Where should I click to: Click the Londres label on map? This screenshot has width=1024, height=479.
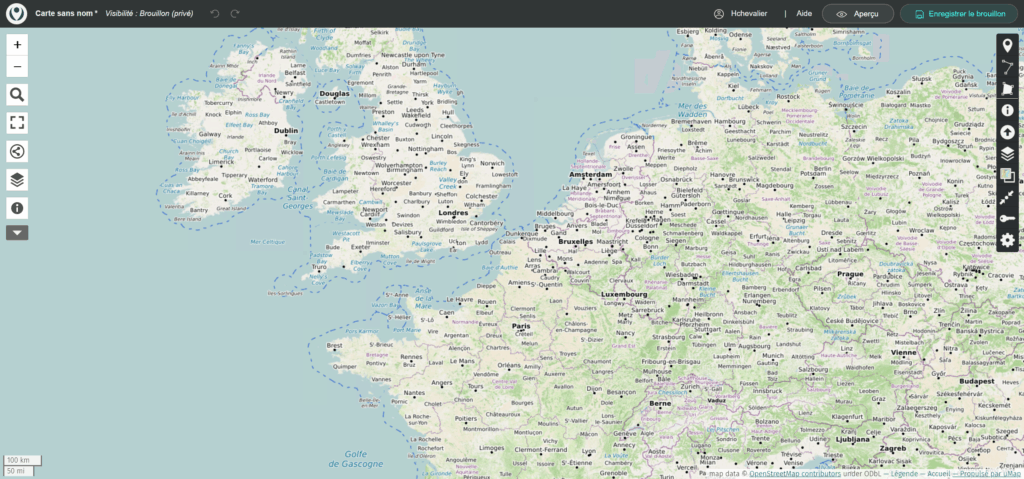click(453, 213)
